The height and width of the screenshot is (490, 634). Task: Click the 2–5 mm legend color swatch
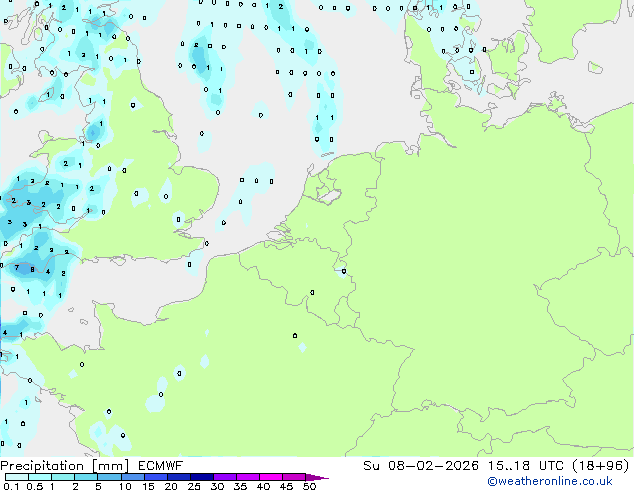(x=86, y=477)
